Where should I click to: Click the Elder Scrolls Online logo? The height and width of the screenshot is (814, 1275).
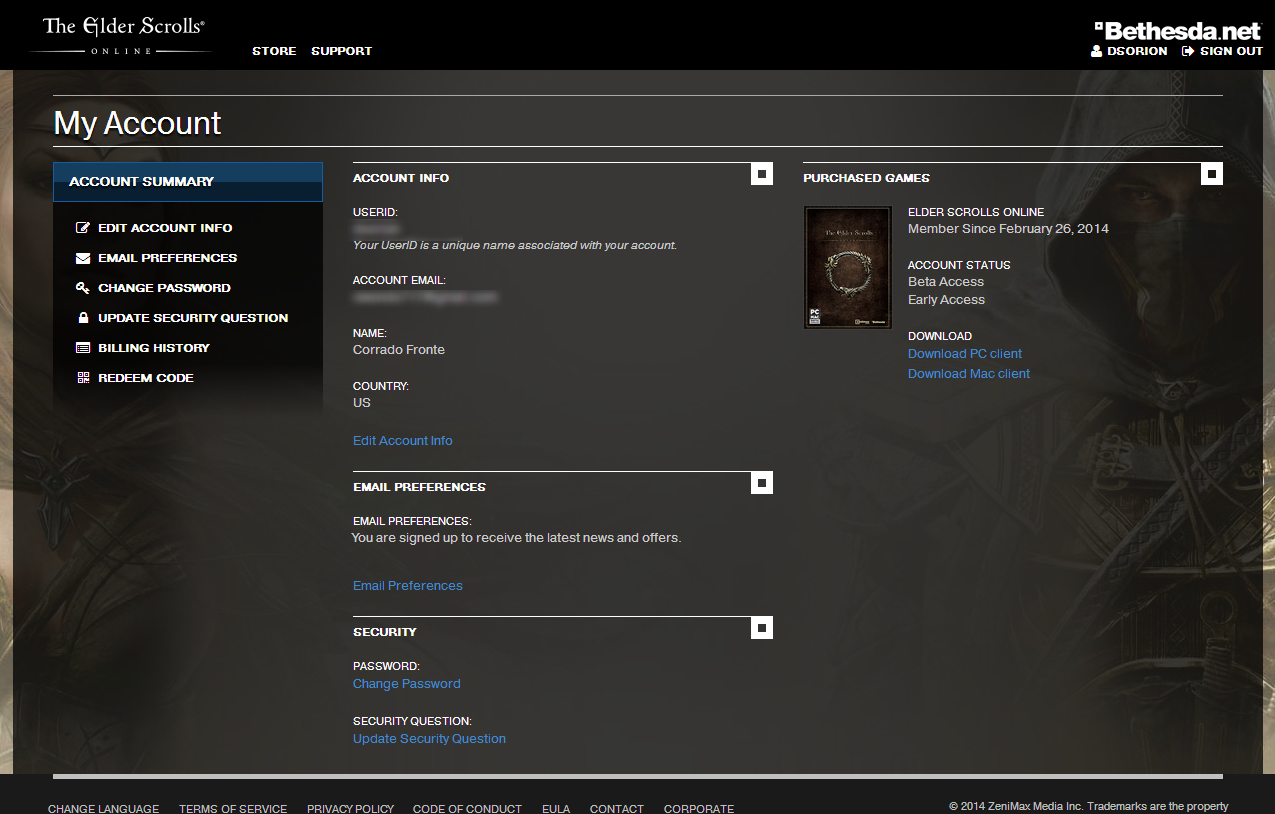(x=121, y=35)
